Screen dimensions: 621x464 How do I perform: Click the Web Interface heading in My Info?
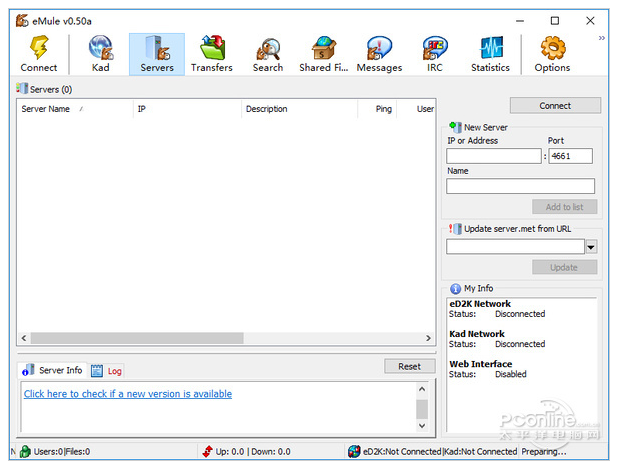pyautogui.click(x=480, y=364)
